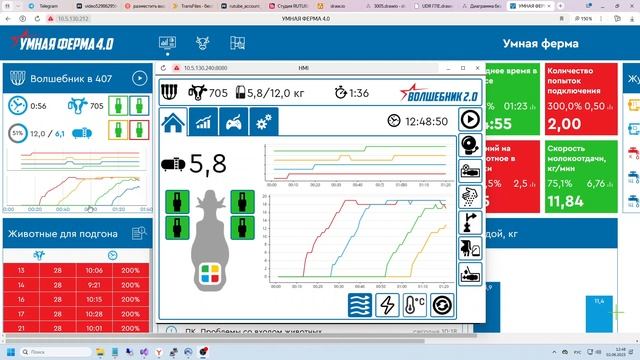Screen dimensions: 640x360
Task: Click the milk tank icon beside 5,8
Action: (173, 164)
